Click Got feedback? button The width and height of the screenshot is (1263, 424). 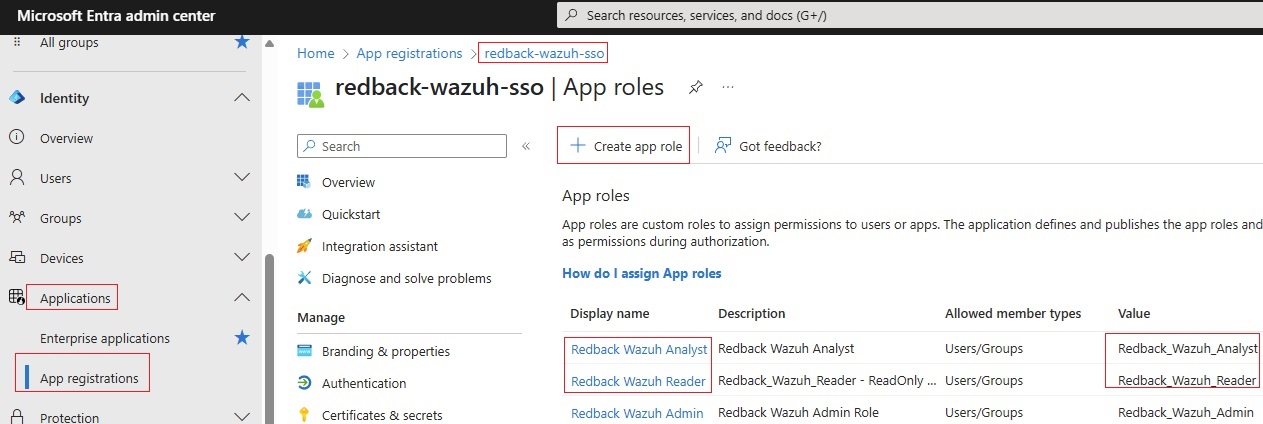768,146
